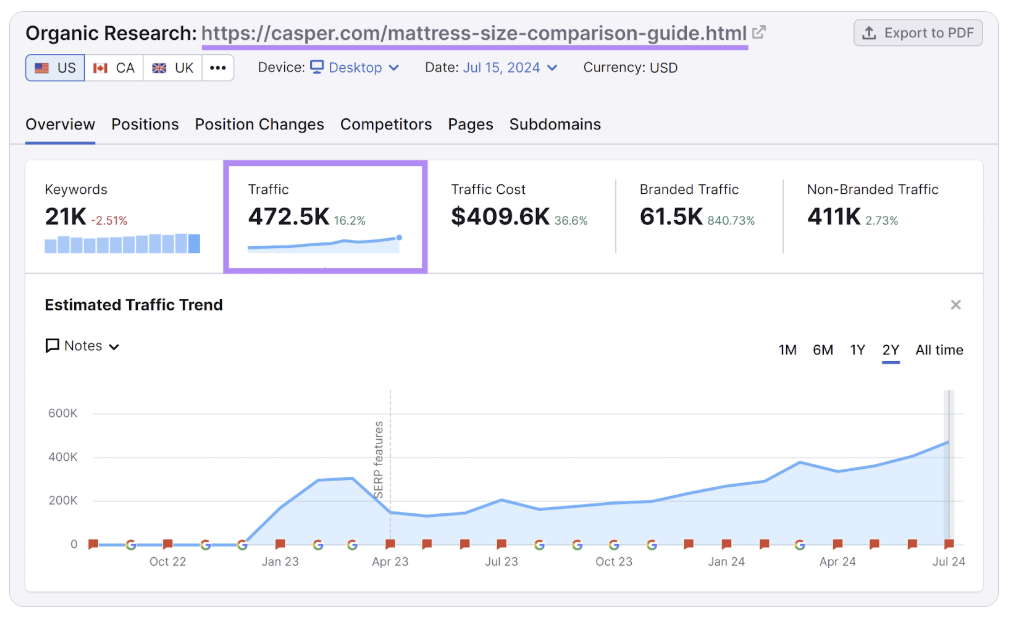Click the red flag marker at Jul 24

pyautogui.click(x=949, y=545)
